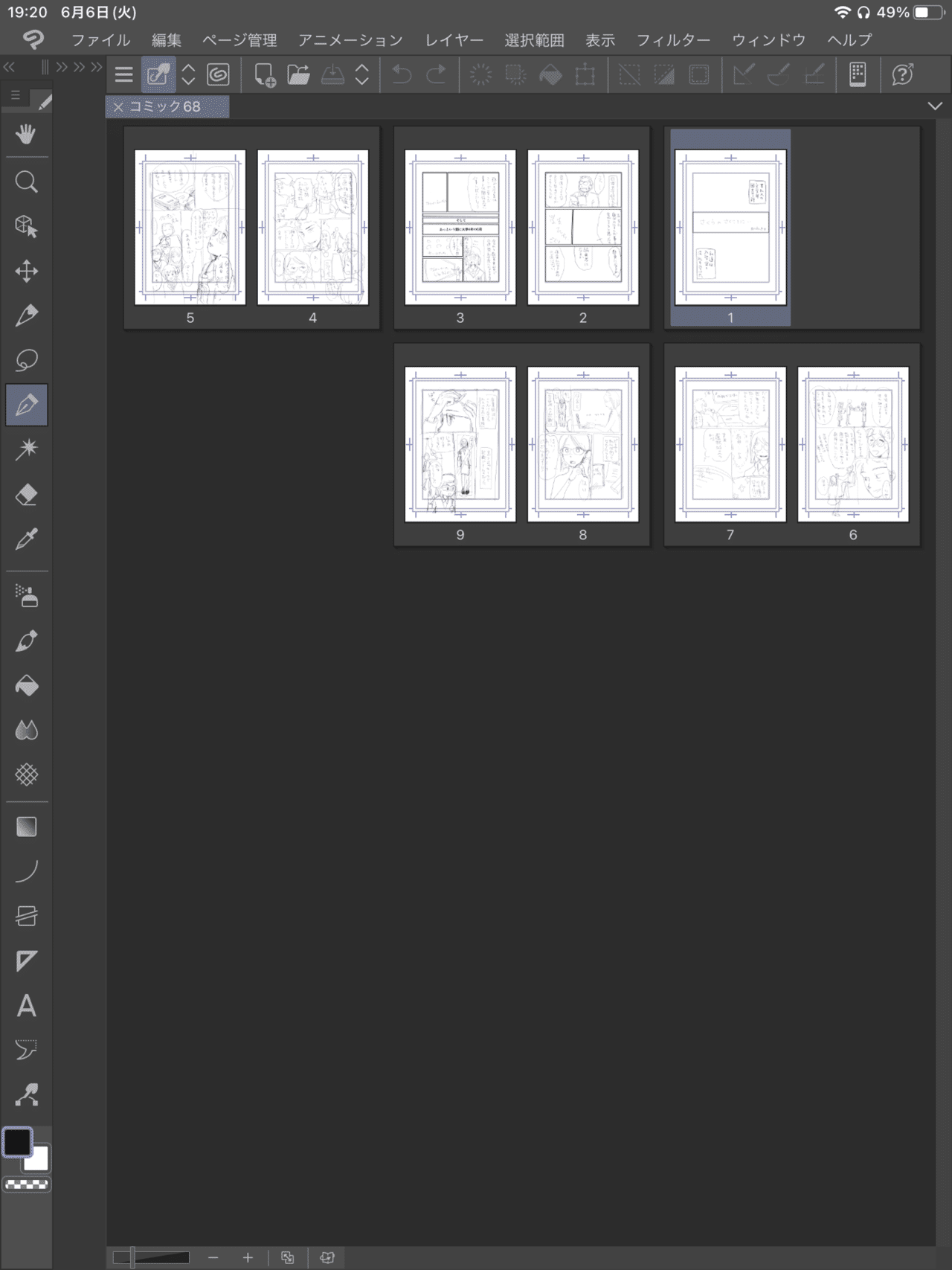Select the Move layer tool
The width and height of the screenshot is (952, 1270).
click(26, 271)
